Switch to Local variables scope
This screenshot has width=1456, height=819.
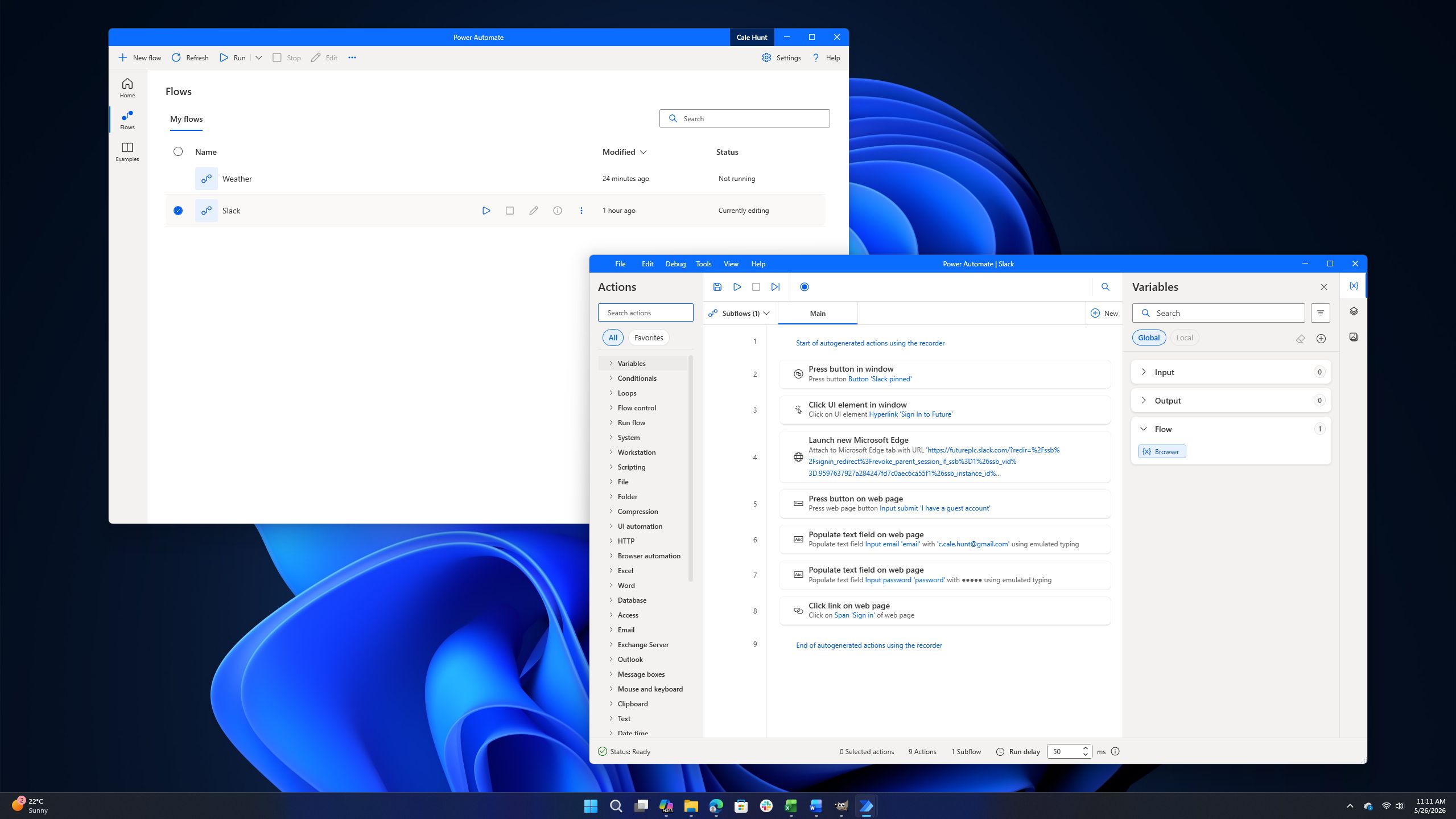(x=1185, y=338)
